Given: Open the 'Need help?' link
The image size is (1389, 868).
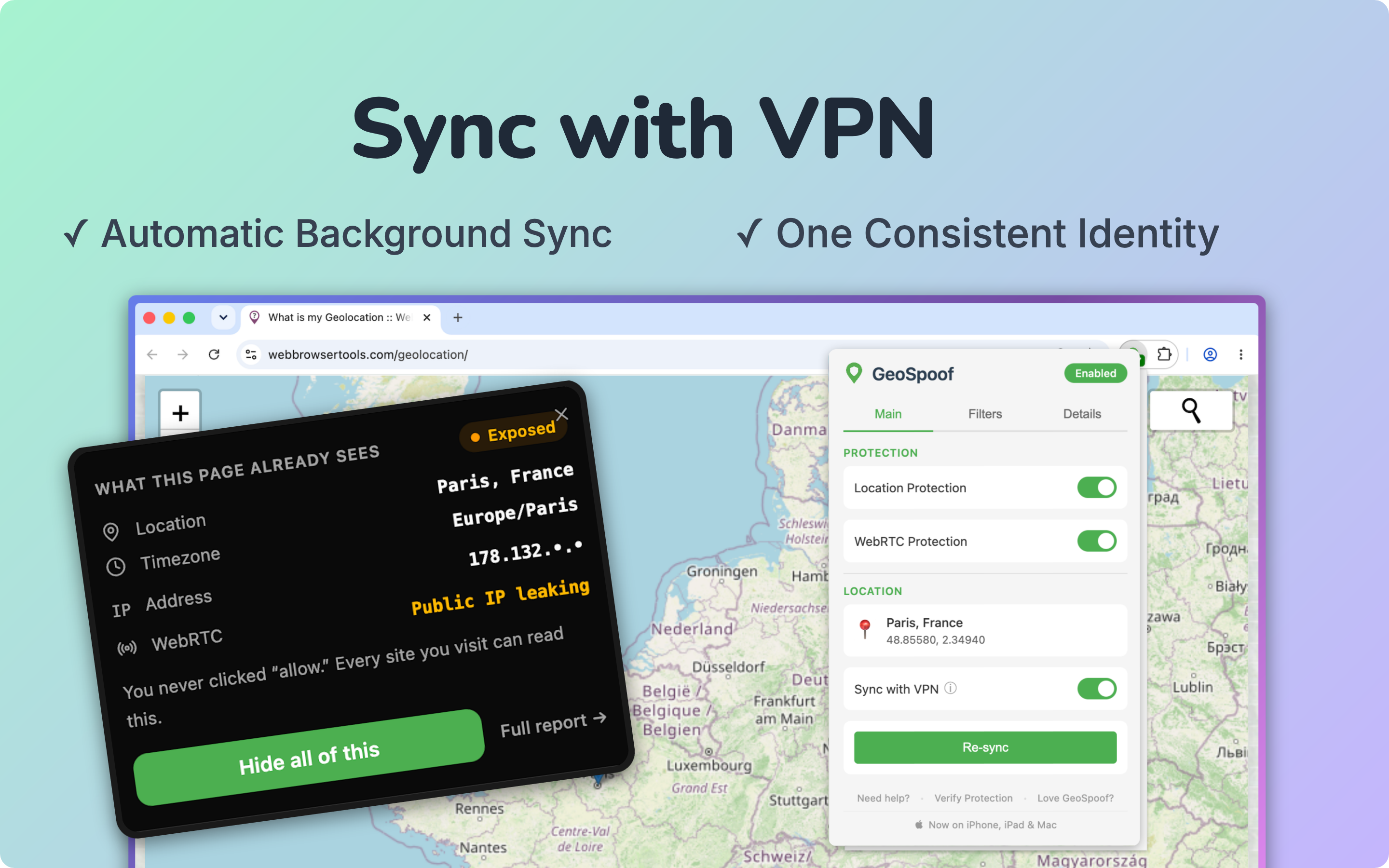Looking at the screenshot, I should [x=884, y=798].
